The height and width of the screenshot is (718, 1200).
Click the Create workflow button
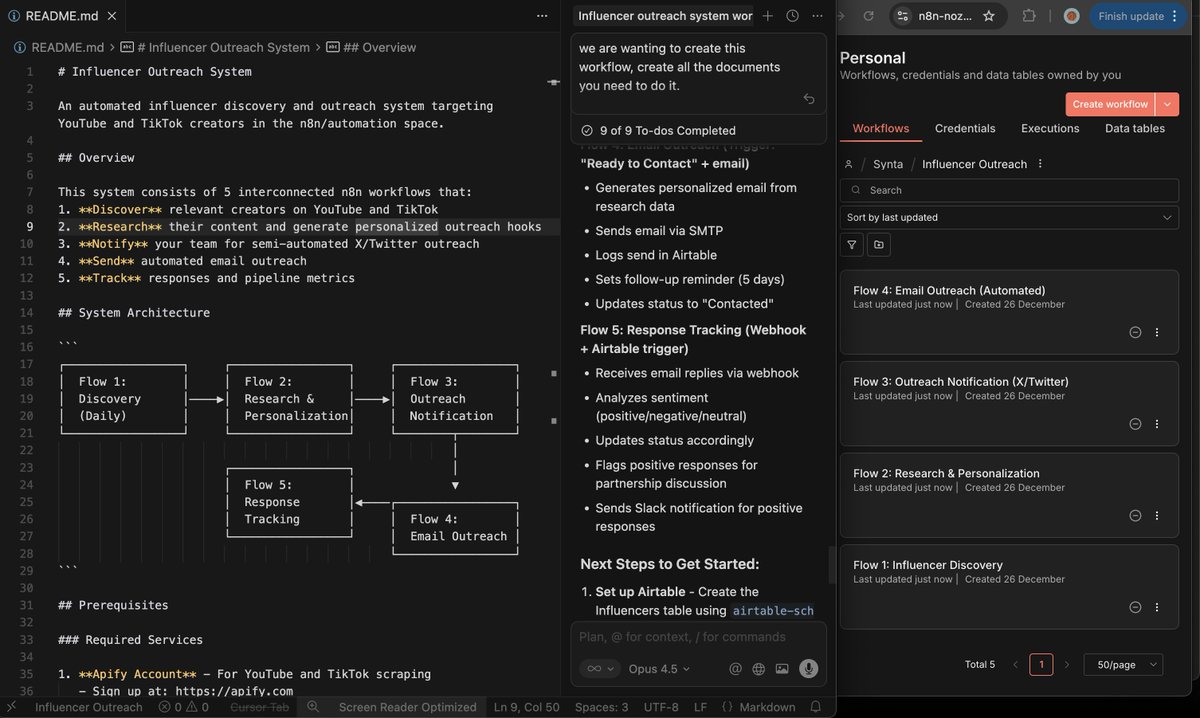[x=1110, y=104]
